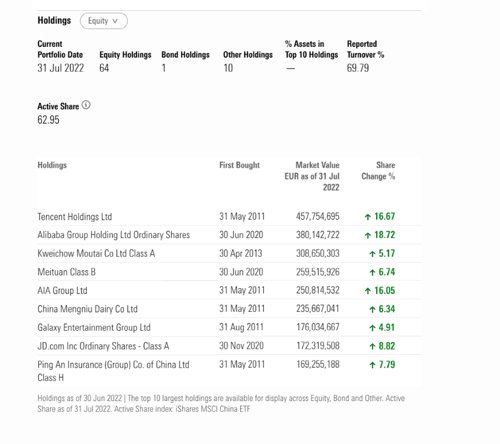Image resolution: width=500 pixels, height=444 pixels.
Task: Click the Share Change % column header
Action: pos(378,171)
